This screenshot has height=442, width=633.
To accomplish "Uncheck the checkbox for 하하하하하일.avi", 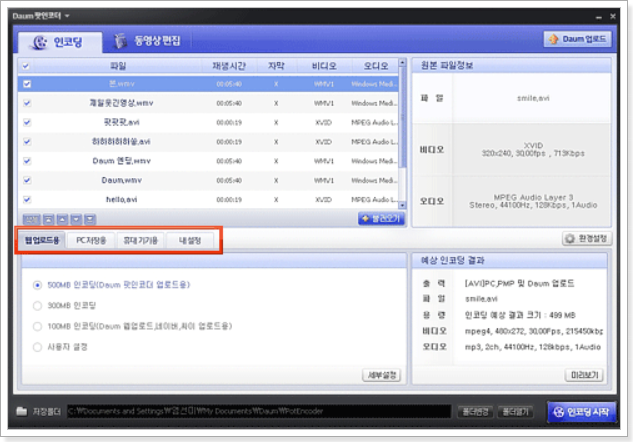I will click(27, 142).
